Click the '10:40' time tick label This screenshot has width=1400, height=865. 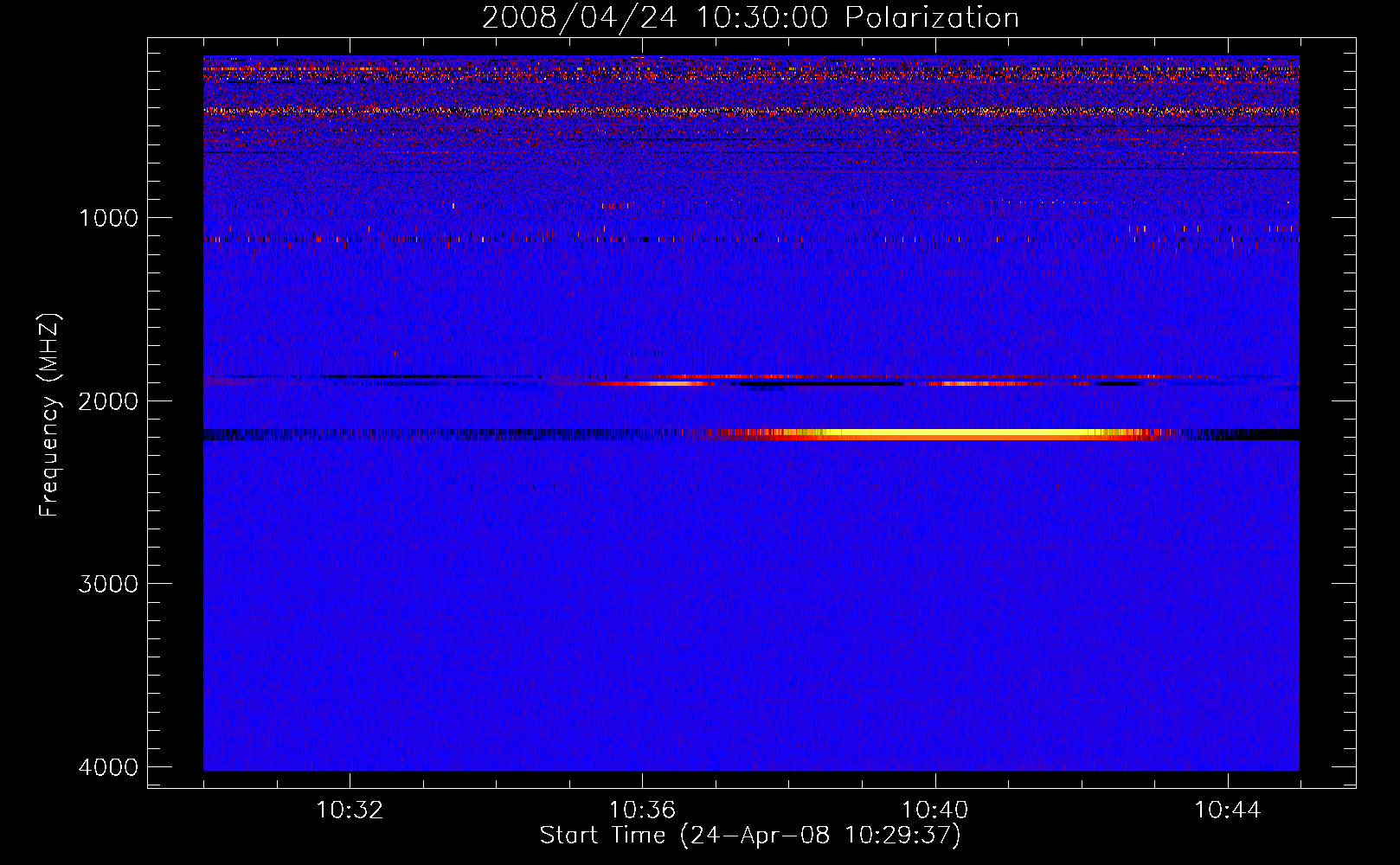(935, 811)
